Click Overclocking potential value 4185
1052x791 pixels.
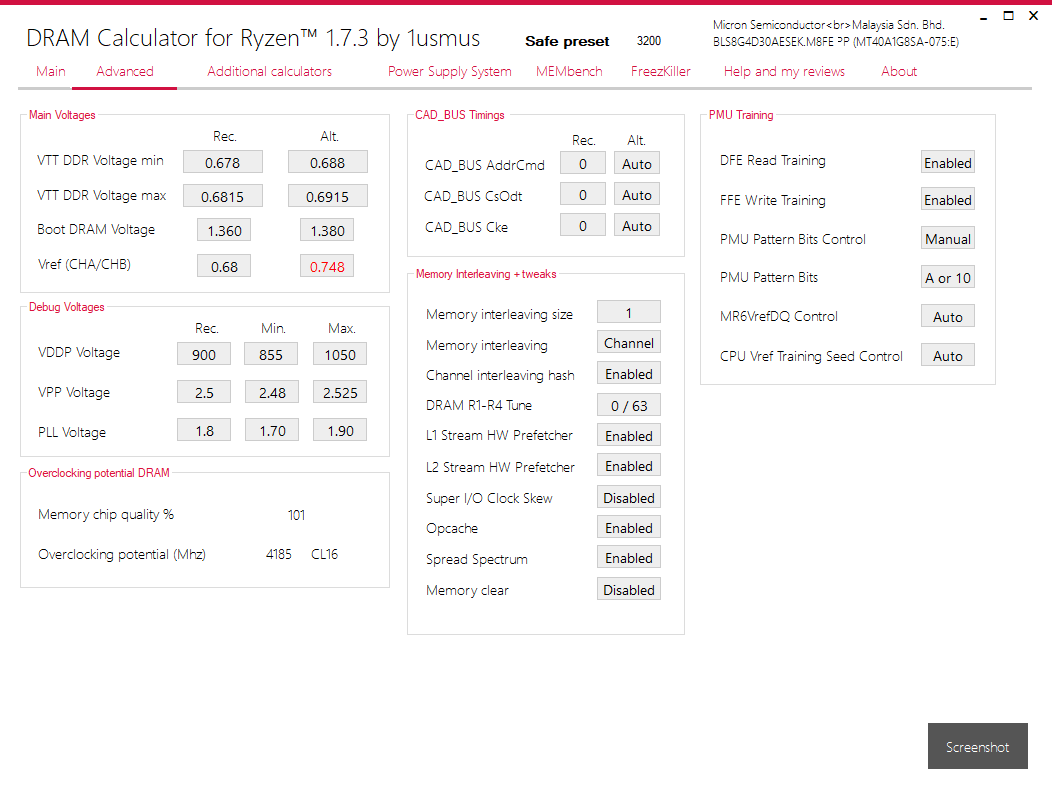(x=278, y=554)
